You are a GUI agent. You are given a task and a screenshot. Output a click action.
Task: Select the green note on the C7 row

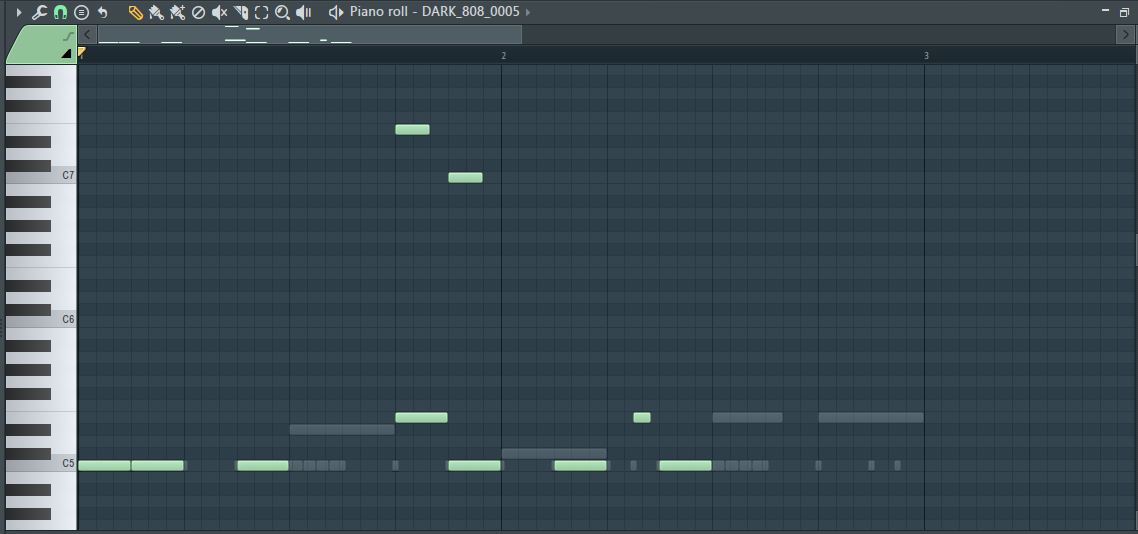(x=465, y=178)
